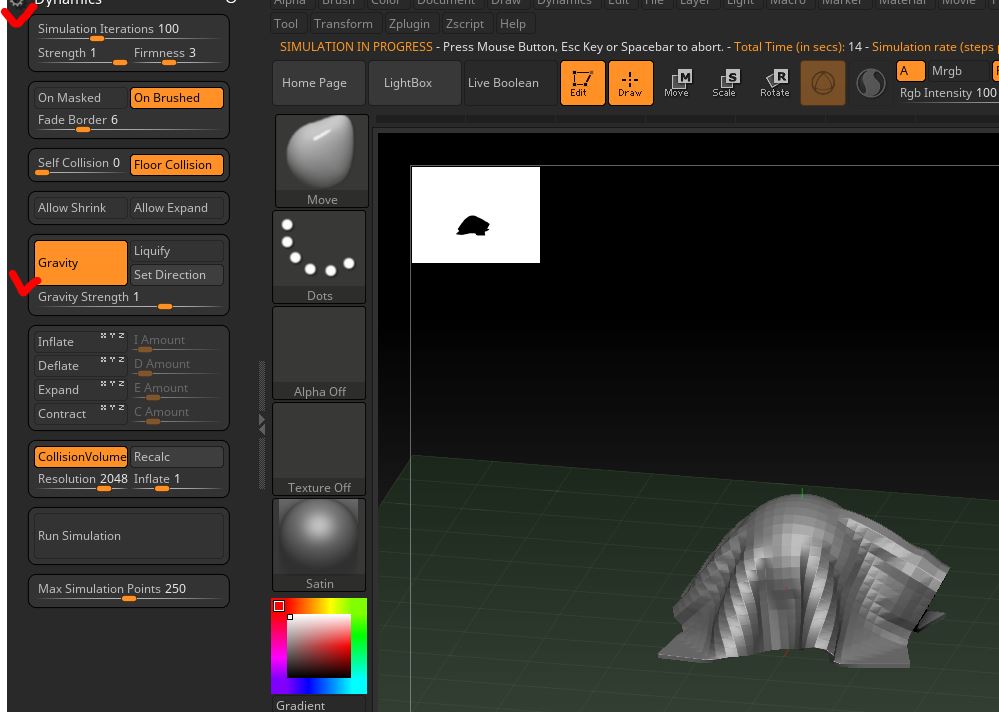Screen dimensions: 999x712
Task: Select the Move transform tool
Action: pyautogui.click(x=677, y=83)
